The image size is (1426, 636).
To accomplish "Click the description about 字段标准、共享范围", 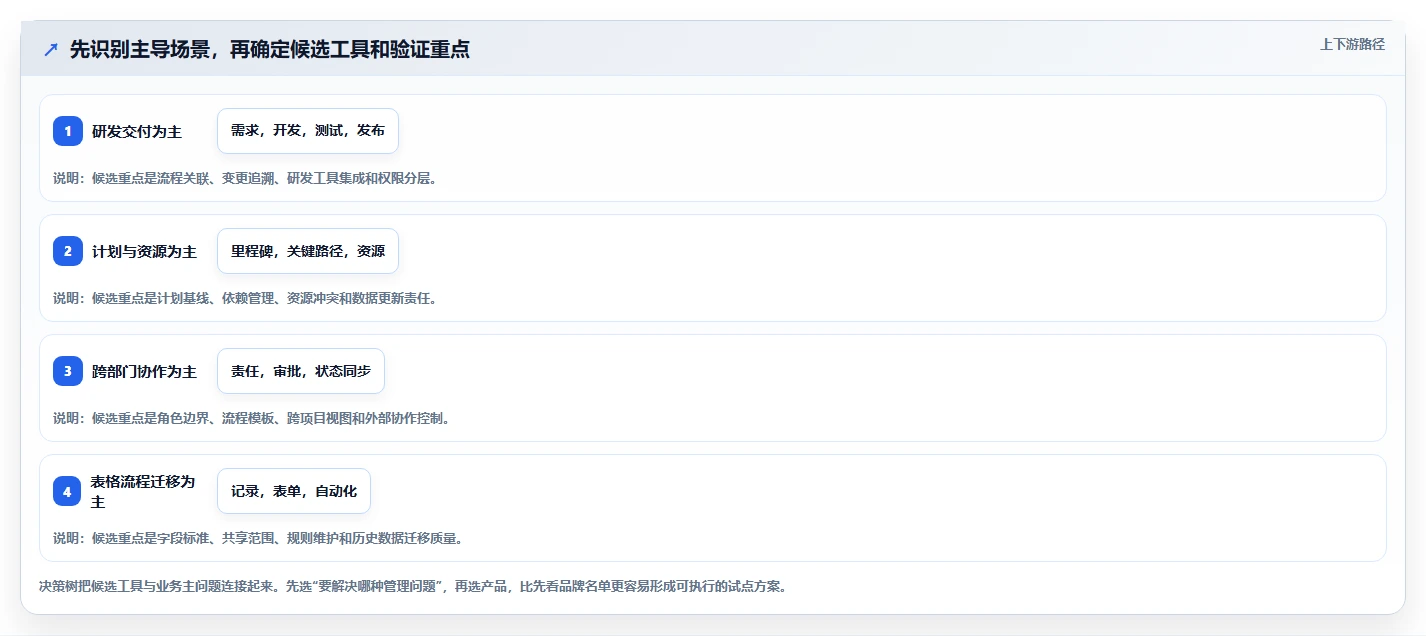I will 258,538.
